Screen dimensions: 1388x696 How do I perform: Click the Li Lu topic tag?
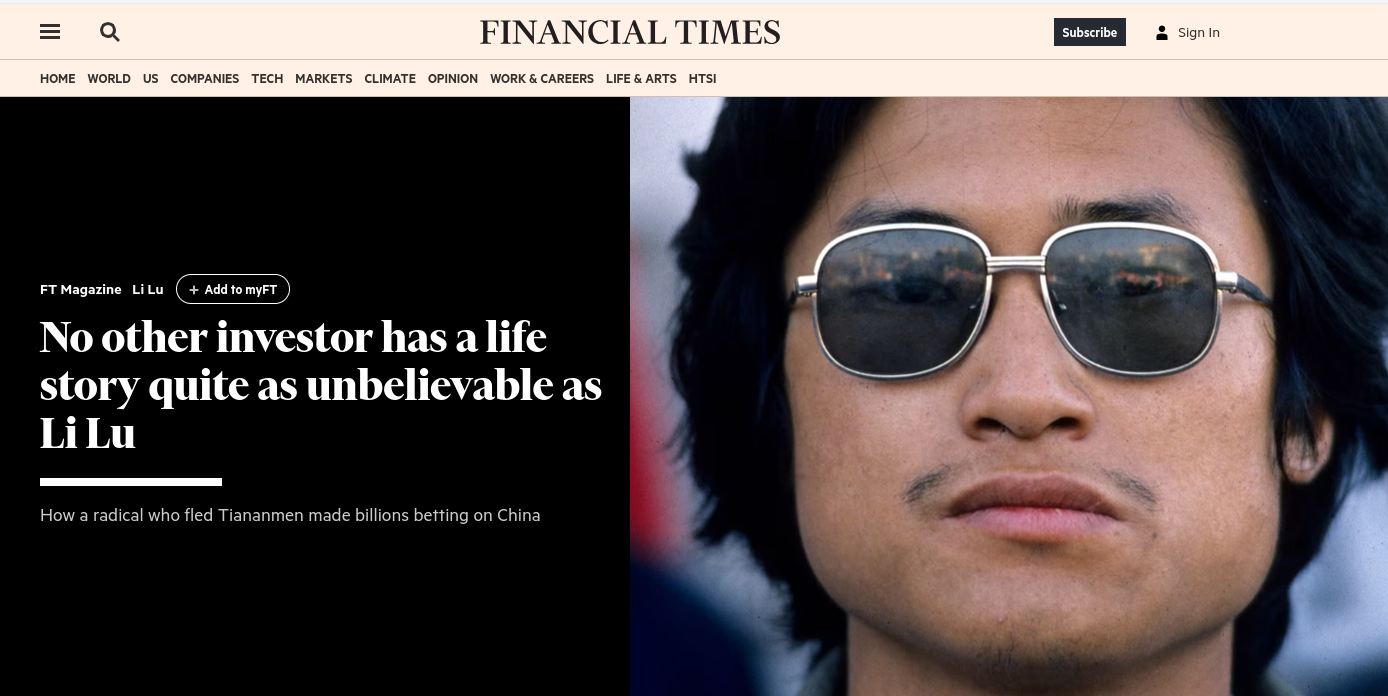pyautogui.click(x=148, y=290)
